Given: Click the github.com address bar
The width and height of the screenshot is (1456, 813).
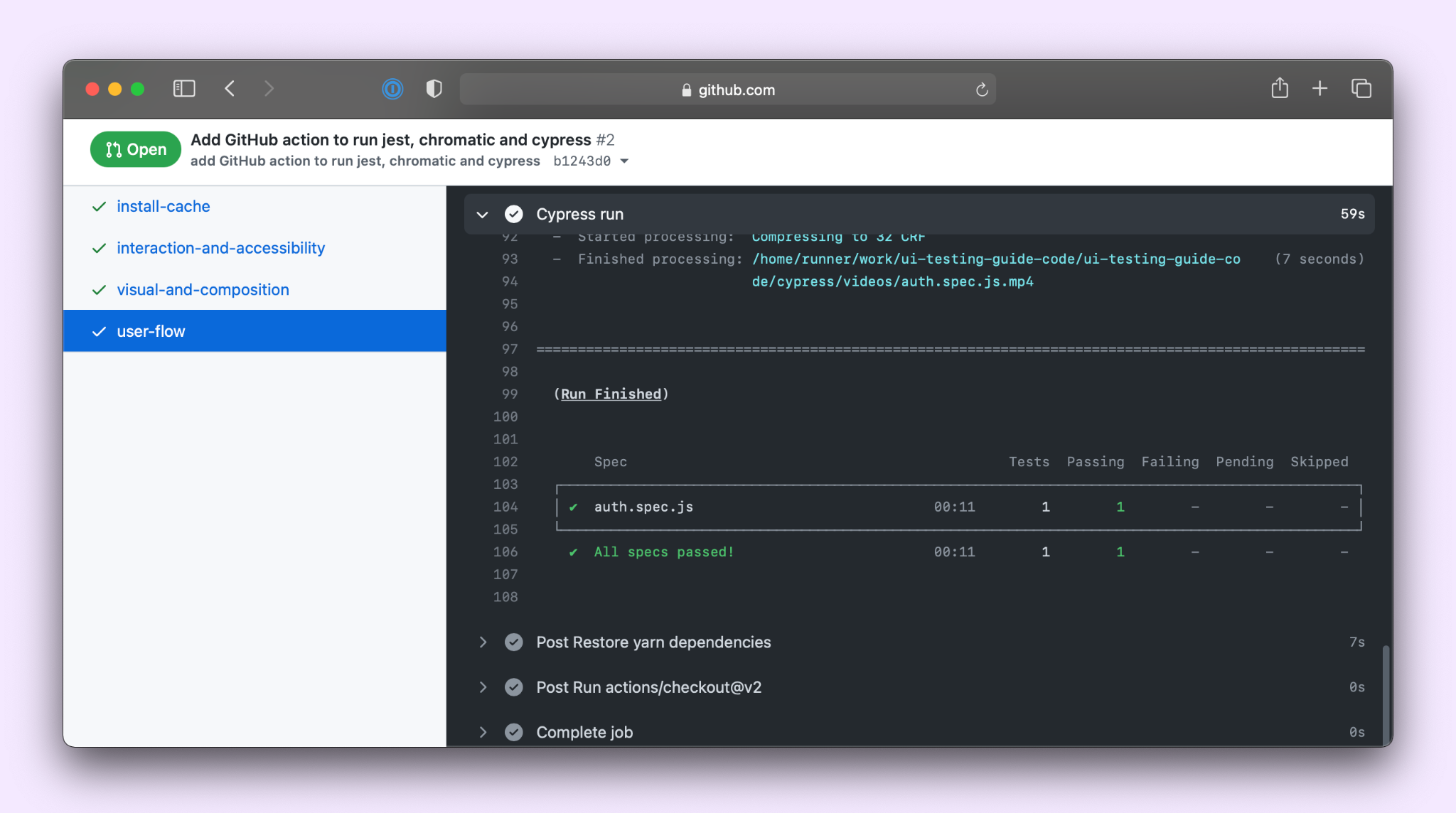Looking at the screenshot, I should point(728,90).
